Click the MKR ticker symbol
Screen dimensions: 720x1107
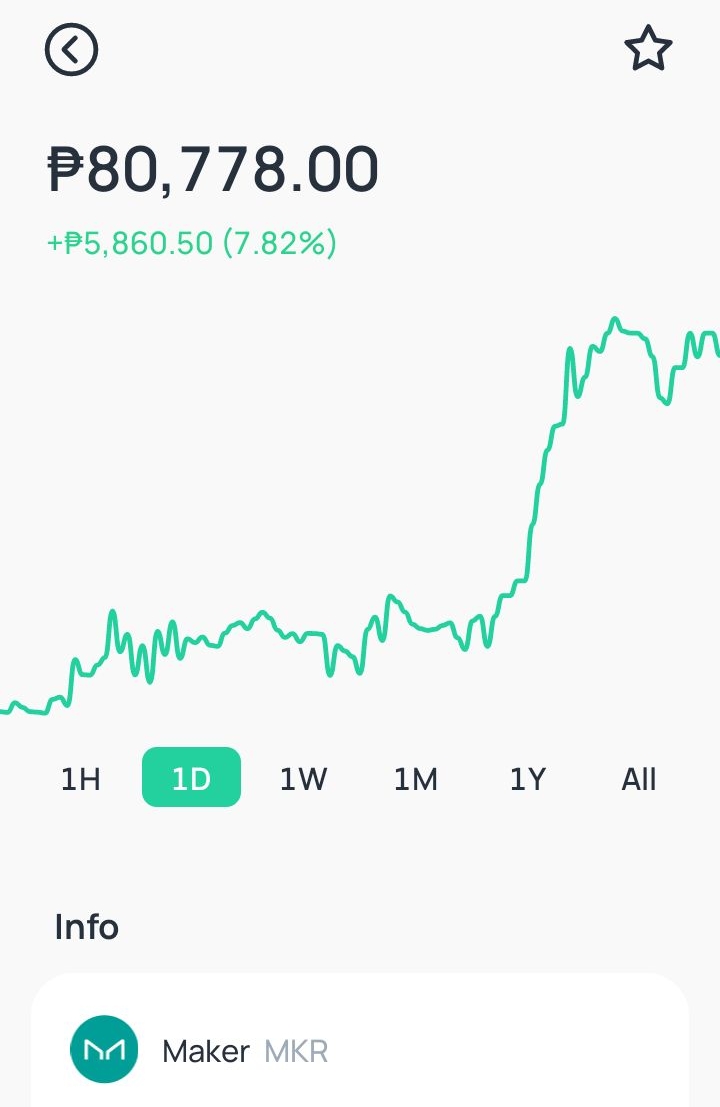[x=296, y=1051]
